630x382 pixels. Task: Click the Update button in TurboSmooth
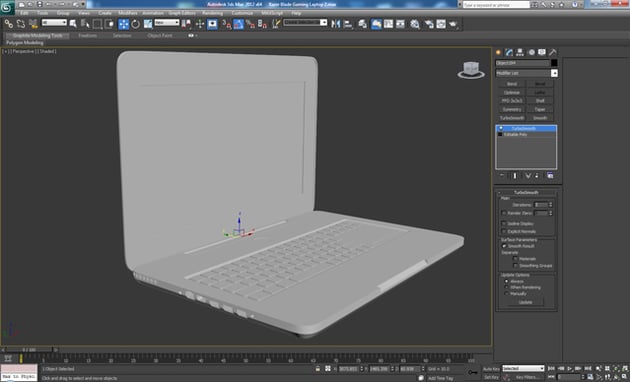point(526,302)
